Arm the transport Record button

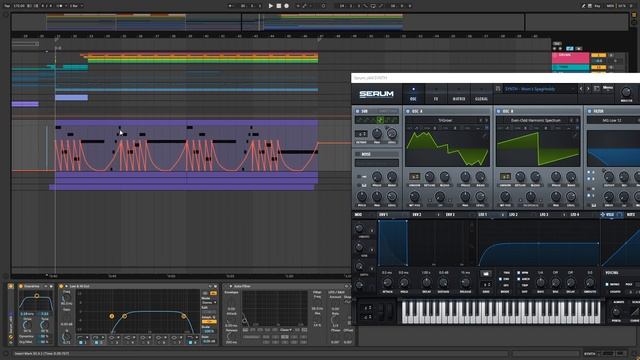click(x=287, y=6)
